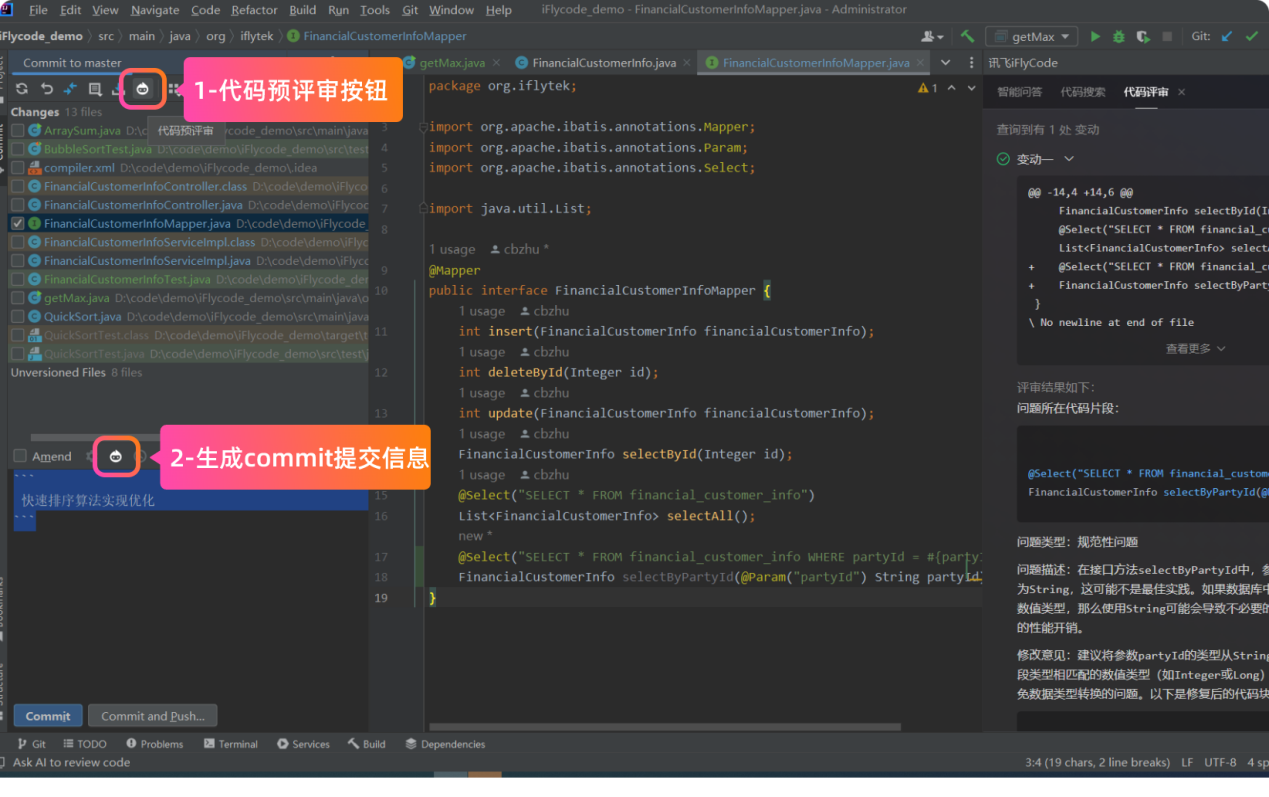Click the green Debug bug icon
Screen dimensions: 1269x797
coord(1118,36)
